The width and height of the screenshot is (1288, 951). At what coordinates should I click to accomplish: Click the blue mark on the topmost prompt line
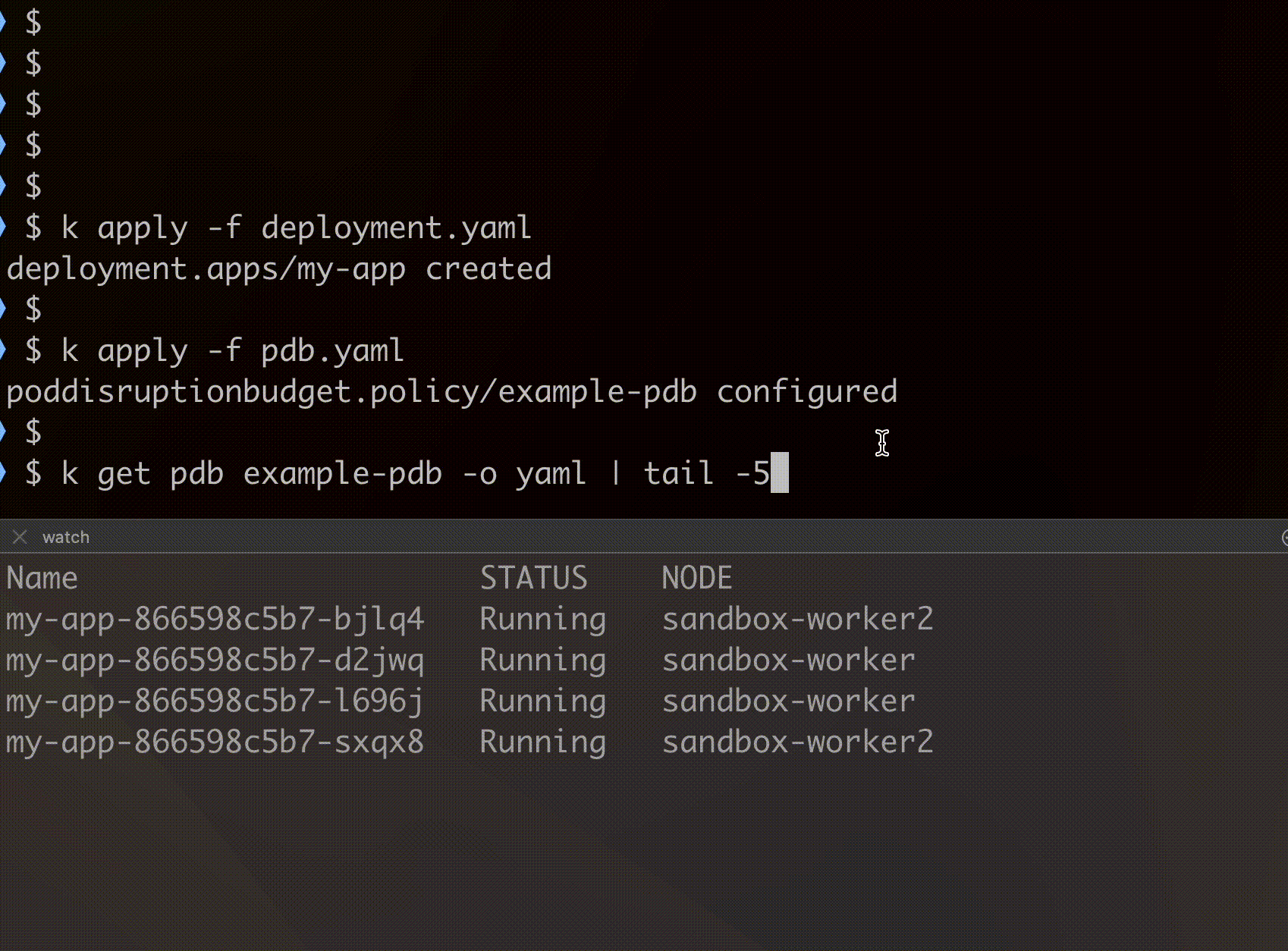coord(3,22)
